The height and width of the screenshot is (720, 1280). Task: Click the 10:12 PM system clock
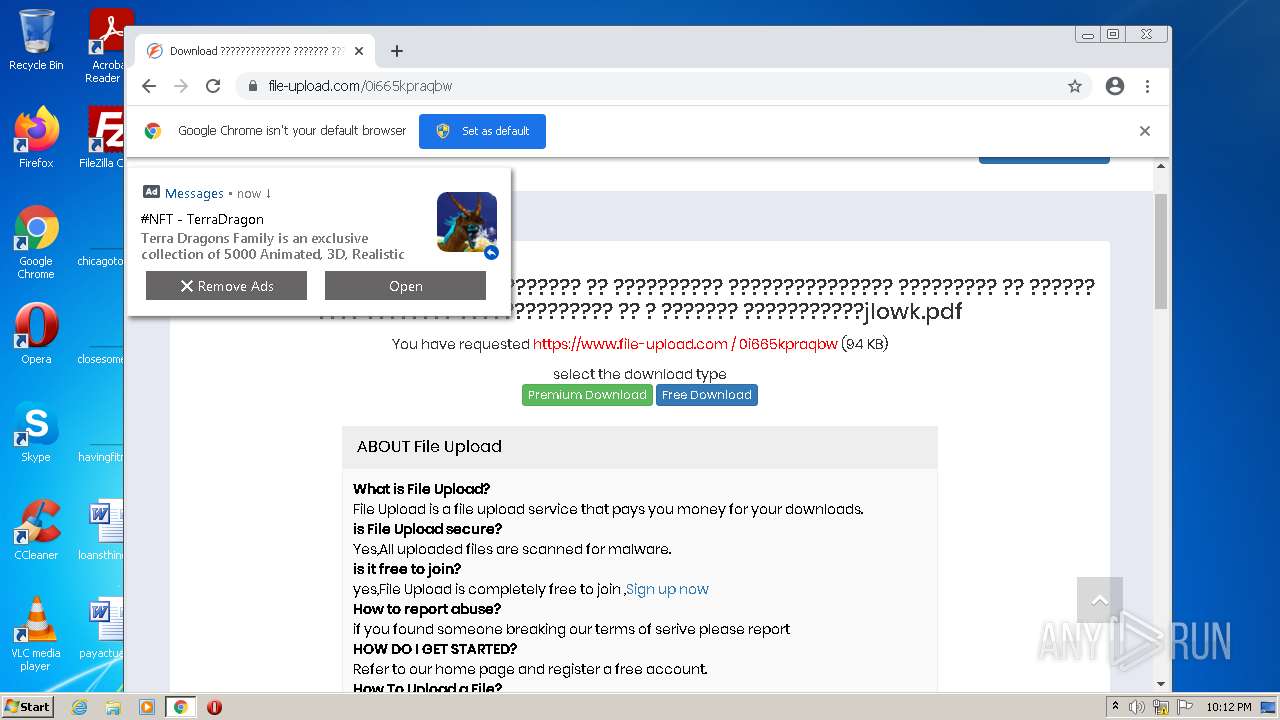[x=1228, y=707]
